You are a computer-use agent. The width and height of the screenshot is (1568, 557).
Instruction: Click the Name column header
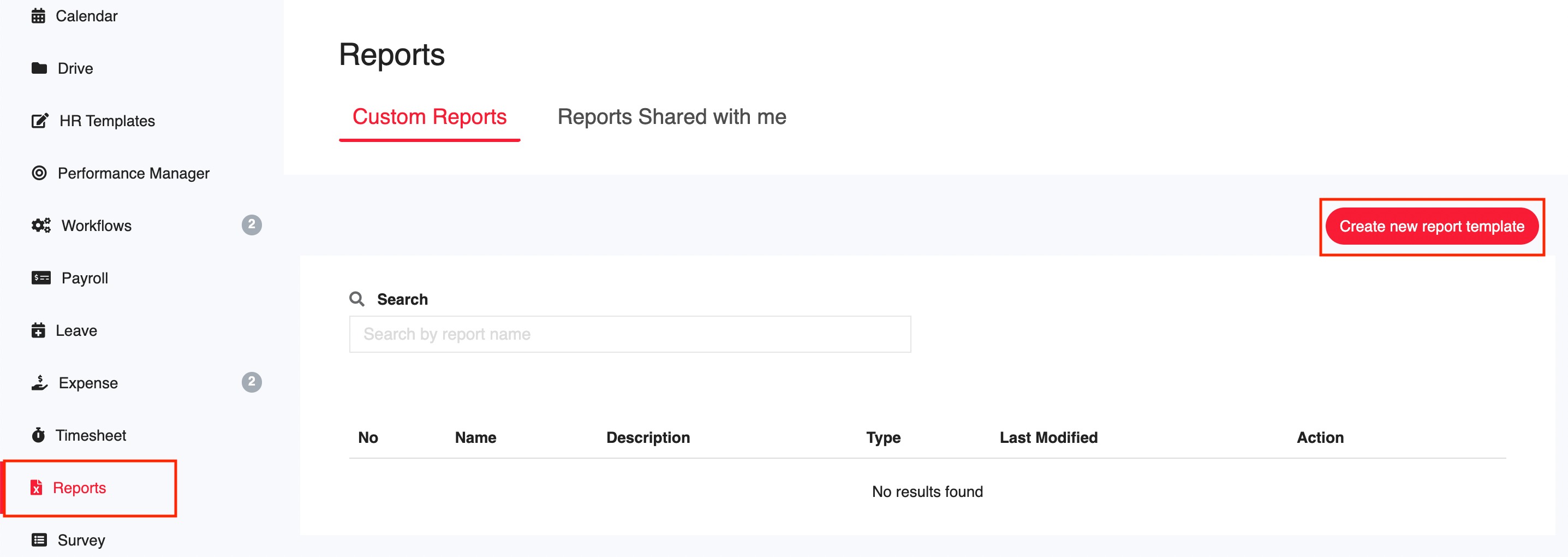475,437
